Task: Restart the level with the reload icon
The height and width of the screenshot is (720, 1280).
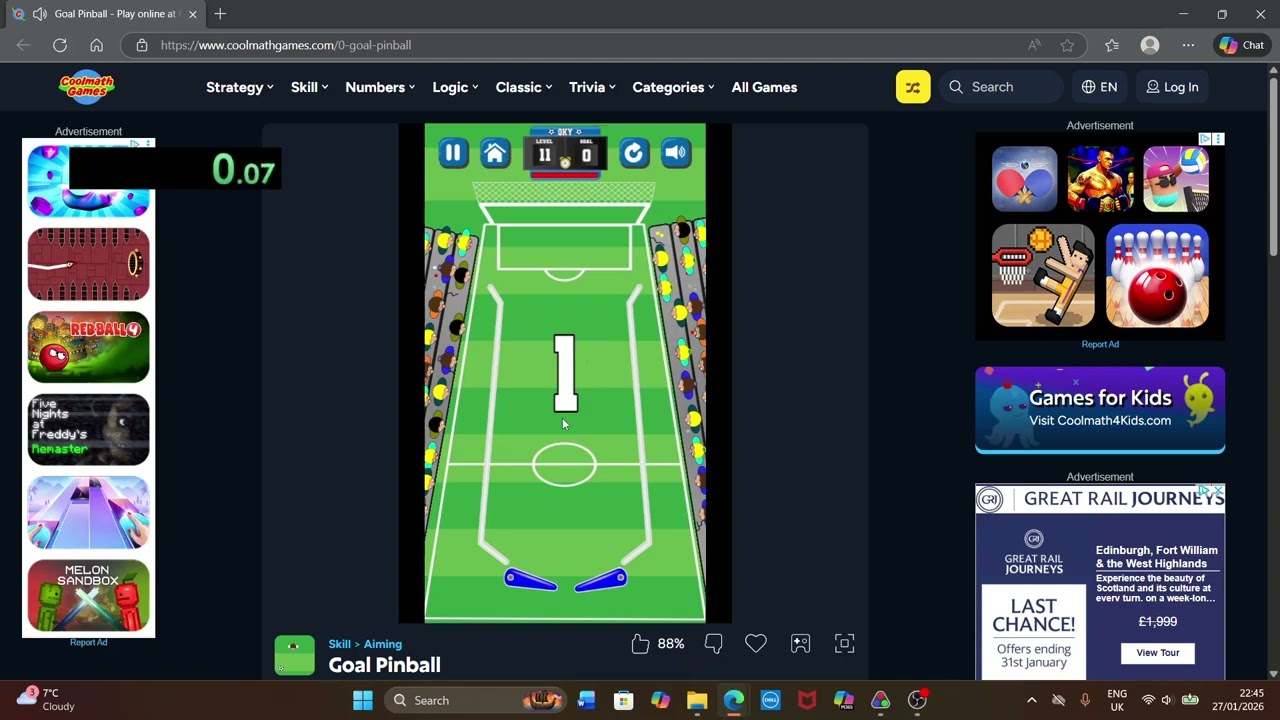Action: [x=633, y=153]
